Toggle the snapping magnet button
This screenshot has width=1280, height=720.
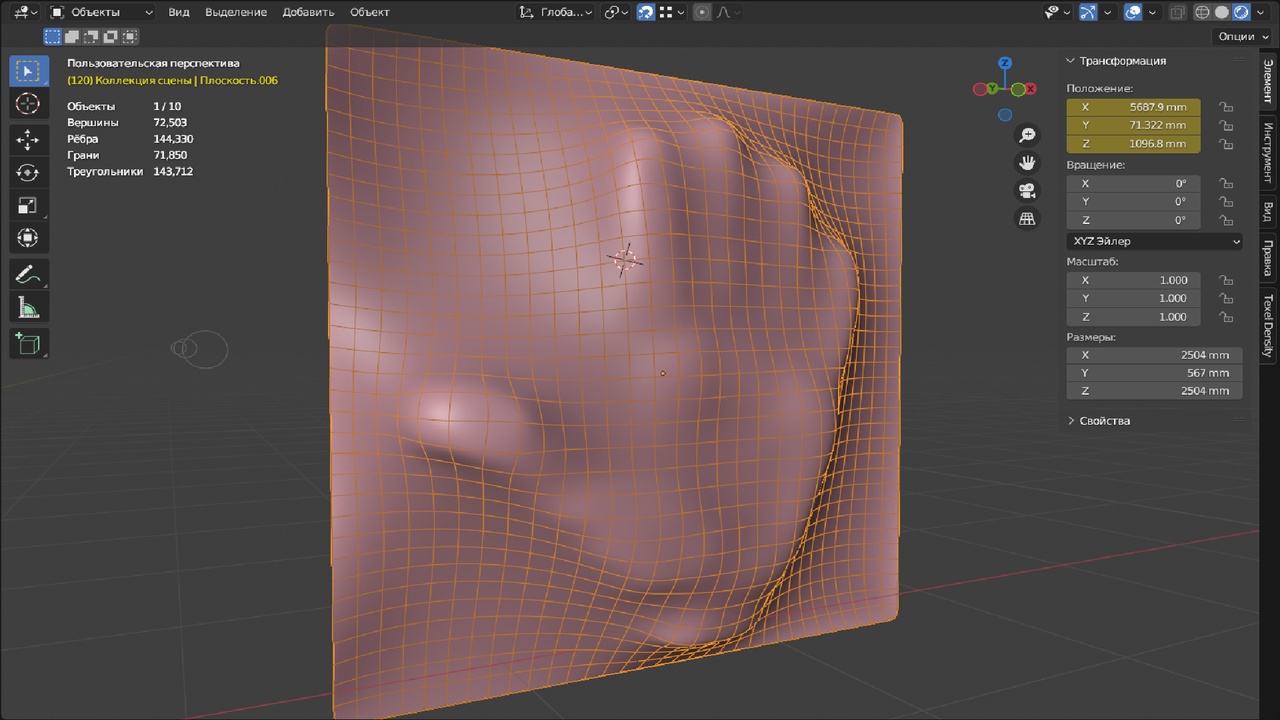click(x=646, y=12)
